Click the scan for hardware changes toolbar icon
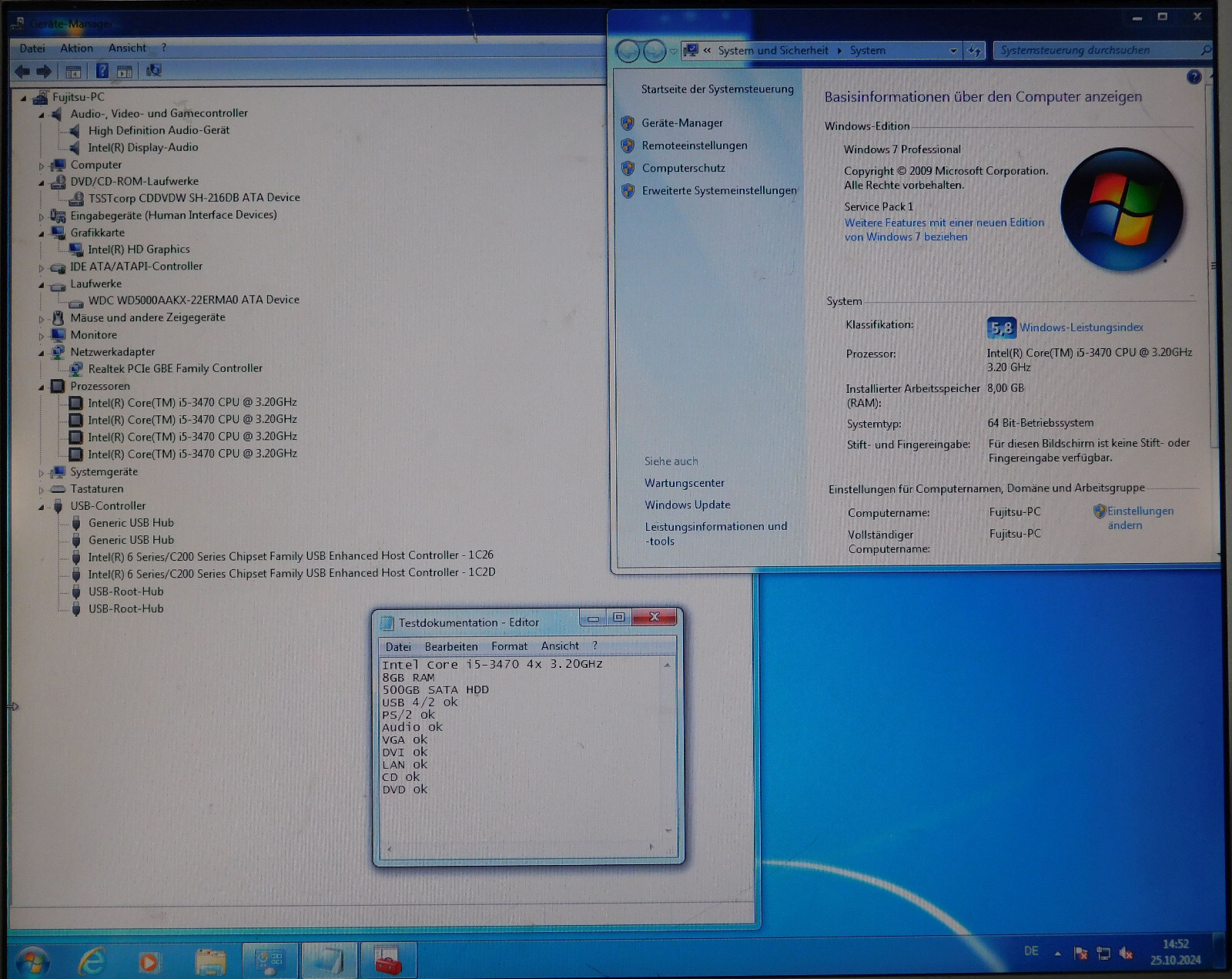Viewport: 1232px width, 979px height. pyautogui.click(x=154, y=71)
